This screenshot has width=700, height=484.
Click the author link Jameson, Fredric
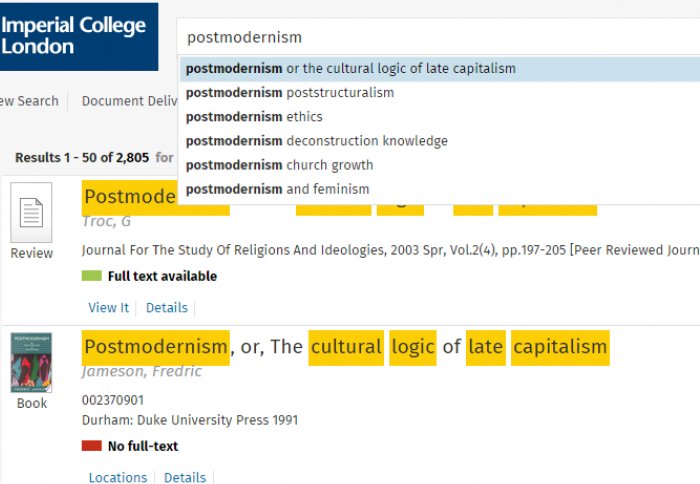coord(142,372)
